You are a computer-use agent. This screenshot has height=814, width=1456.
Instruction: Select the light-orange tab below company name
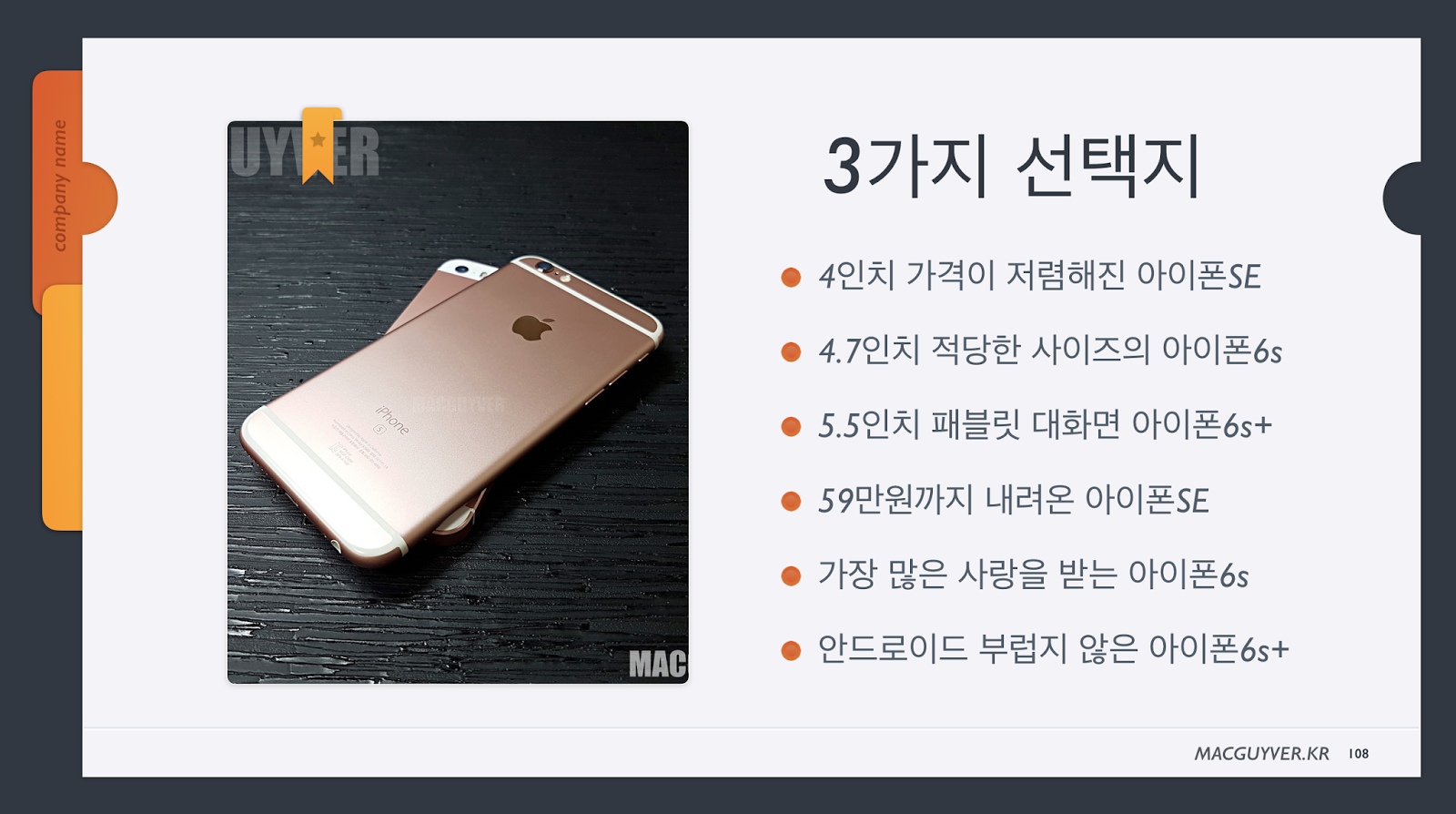pyautogui.click(x=63, y=407)
